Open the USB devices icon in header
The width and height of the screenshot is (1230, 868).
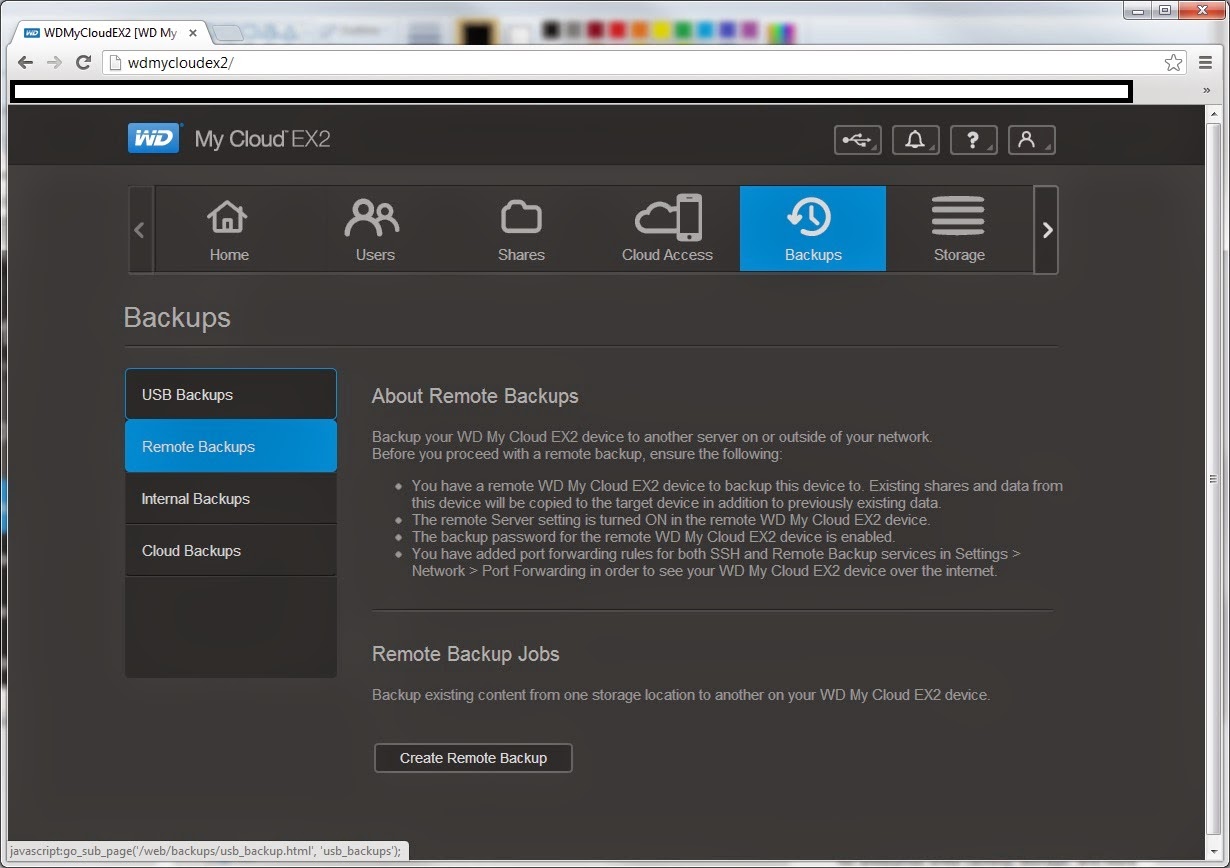[858, 140]
